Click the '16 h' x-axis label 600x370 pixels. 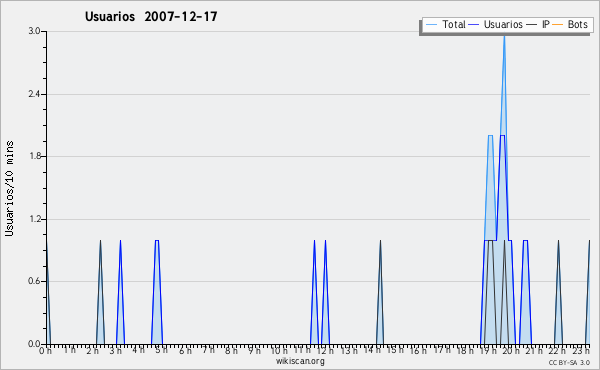point(418,350)
